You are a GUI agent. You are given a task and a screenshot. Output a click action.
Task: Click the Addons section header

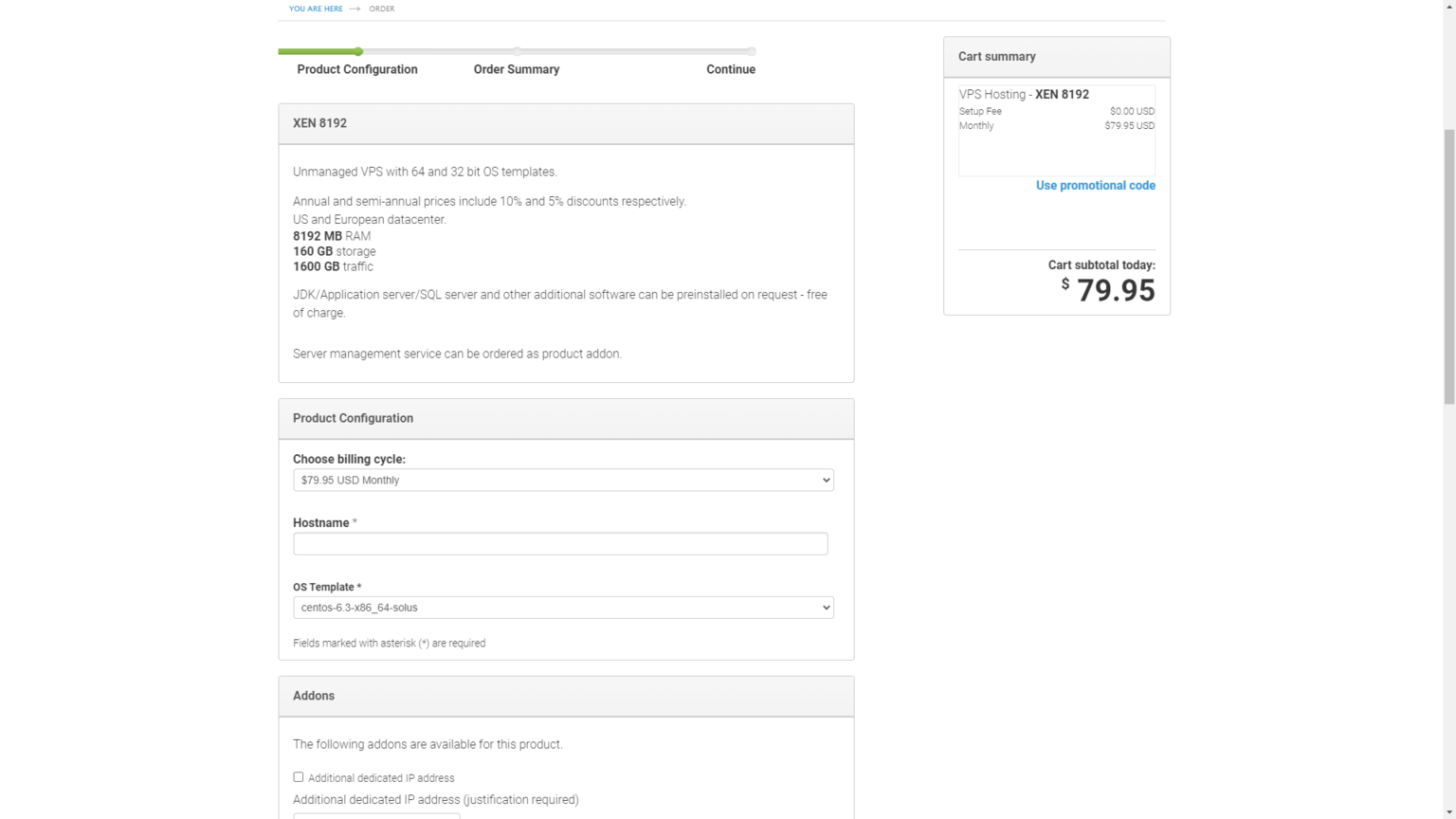pyautogui.click(x=566, y=696)
